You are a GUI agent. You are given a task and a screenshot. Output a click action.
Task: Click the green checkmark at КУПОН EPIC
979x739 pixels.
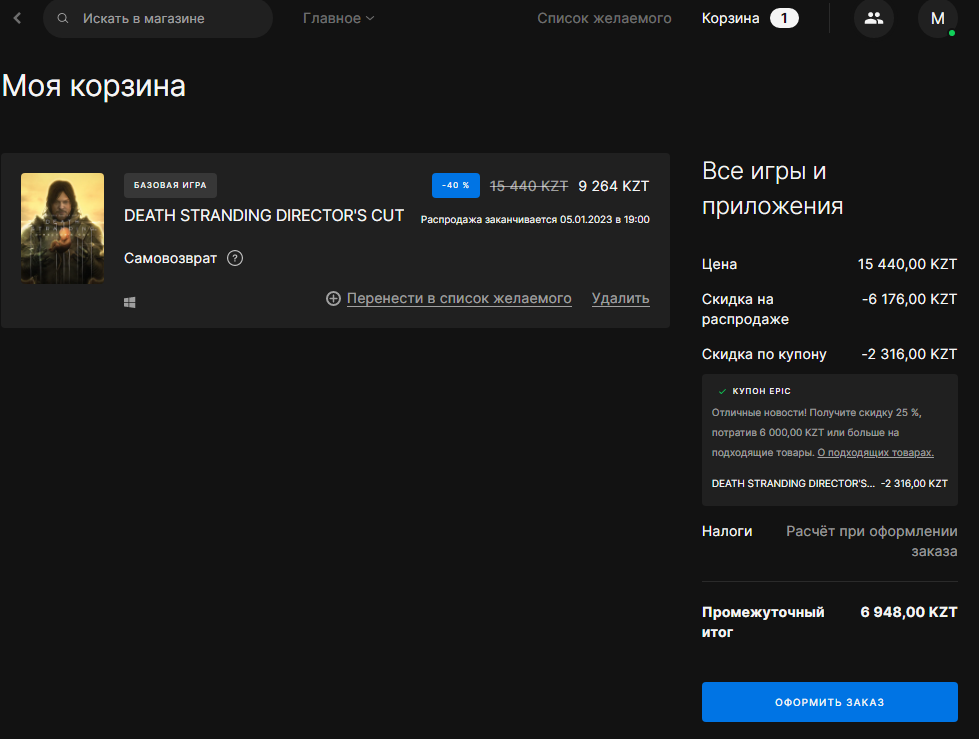pos(722,391)
